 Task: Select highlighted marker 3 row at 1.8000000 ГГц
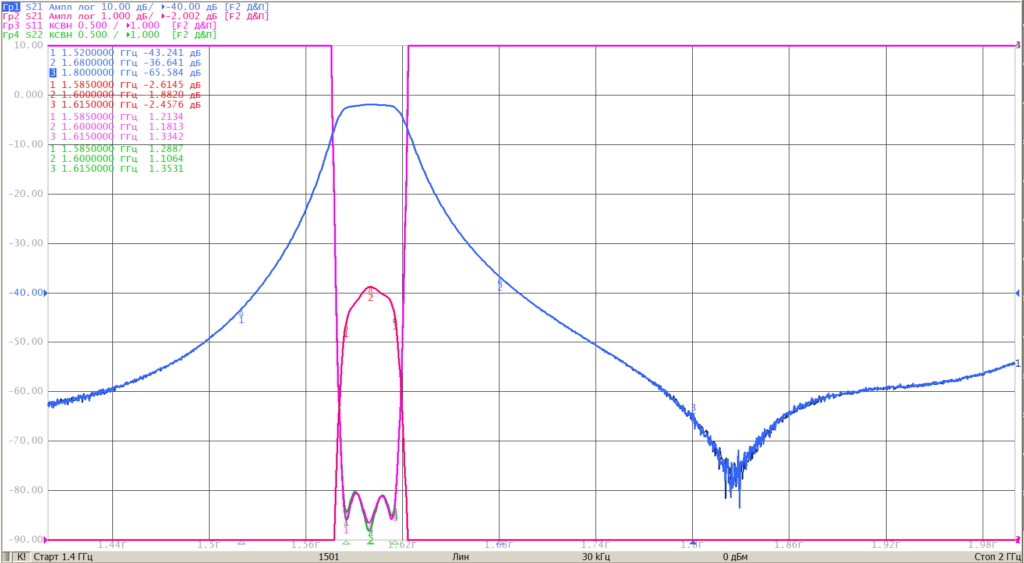[125, 72]
